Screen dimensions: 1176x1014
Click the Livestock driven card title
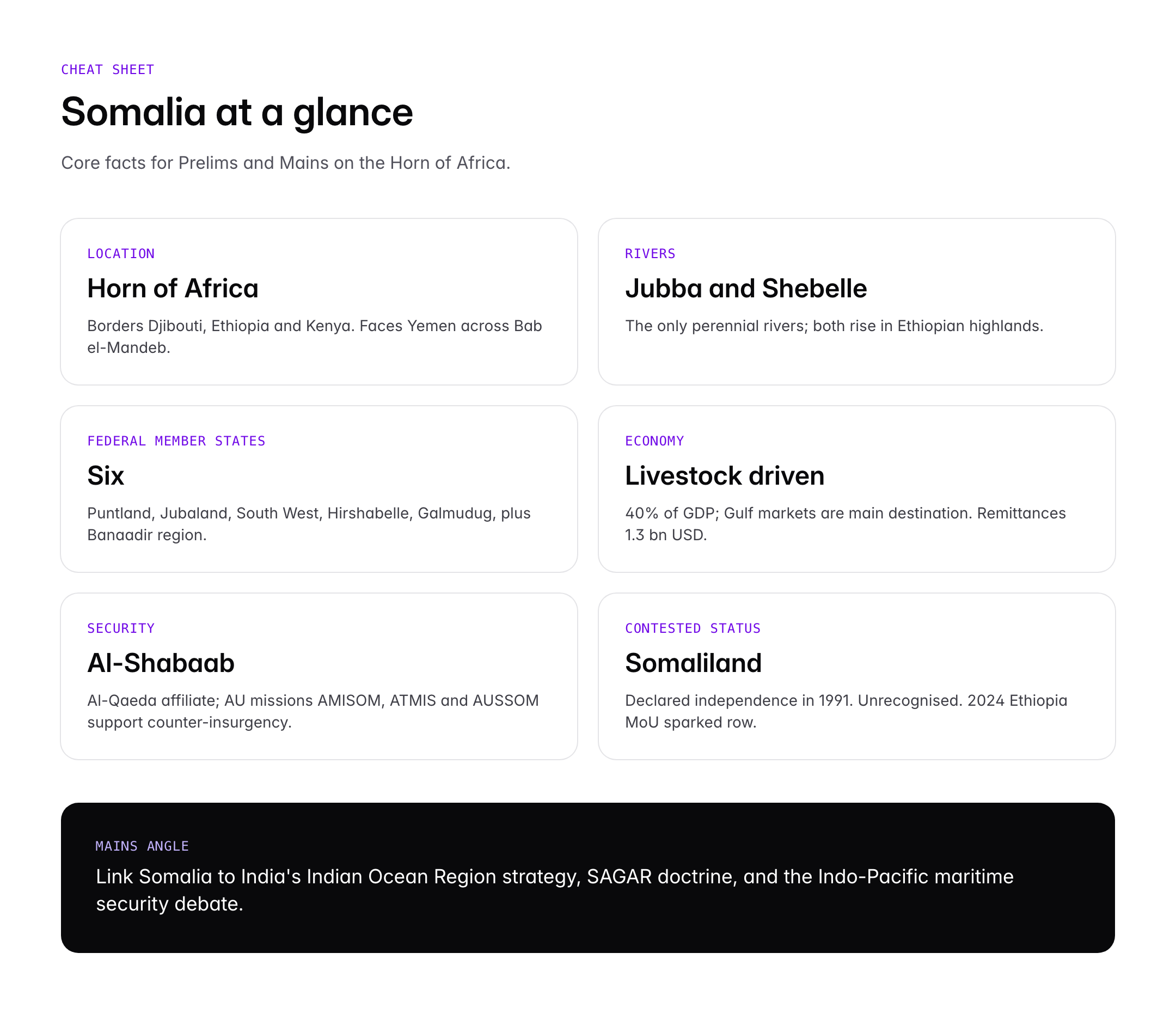click(x=724, y=476)
